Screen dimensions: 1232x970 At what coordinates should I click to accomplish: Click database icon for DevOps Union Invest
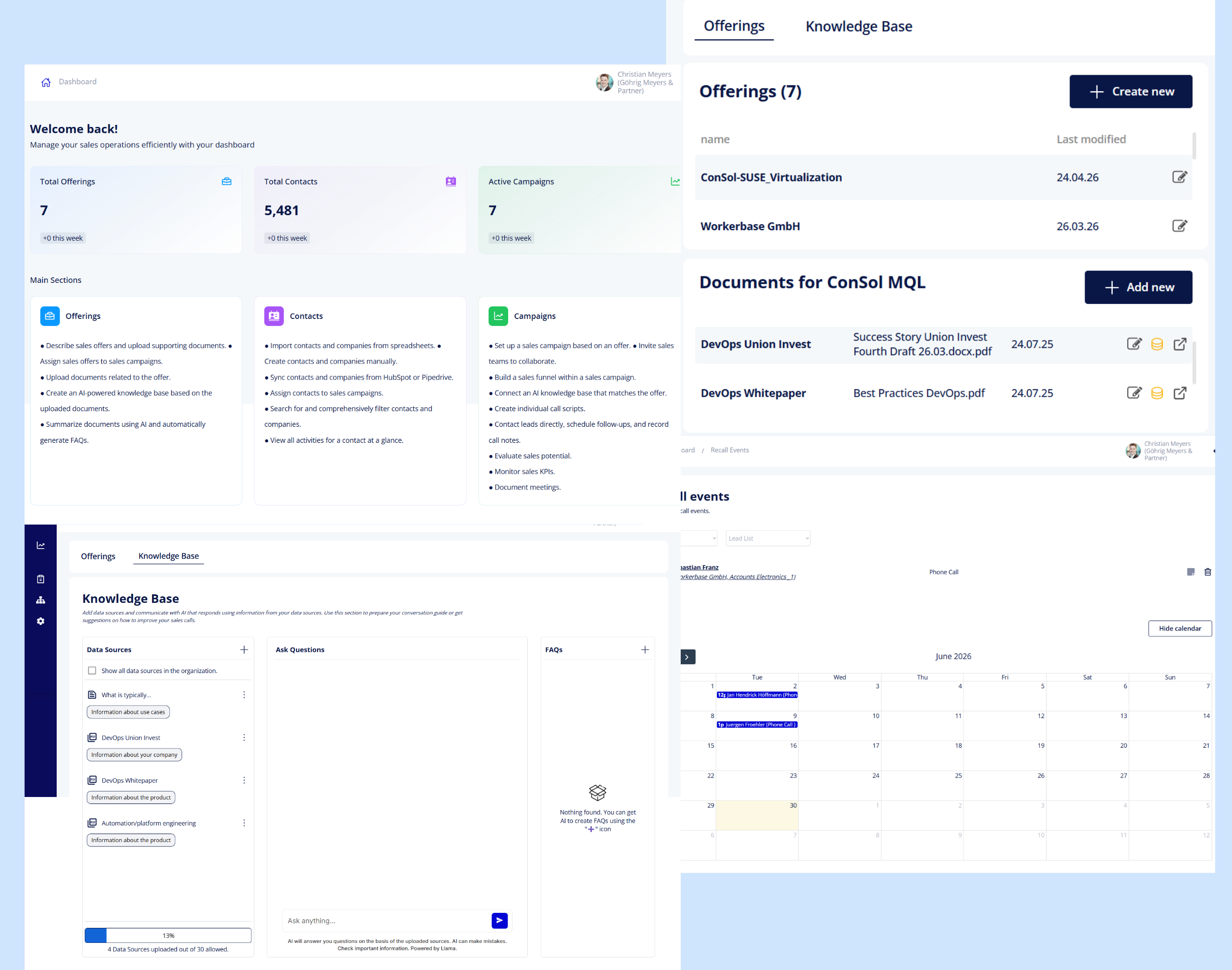pyautogui.click(x=1157, y=344)
